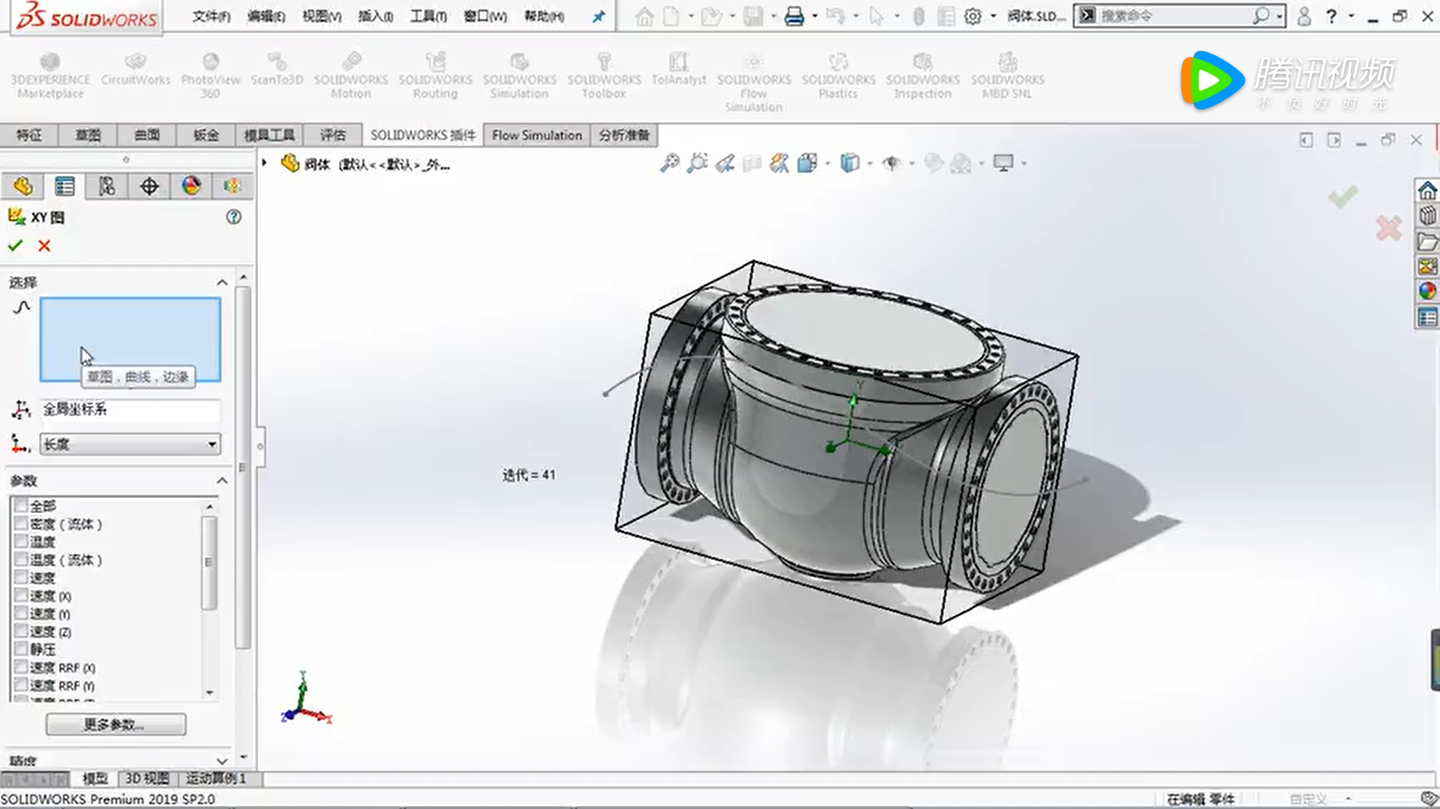The height and width of the screenshot is (809, 1440).
Task: Confirm the XY plot with green checkmark
Action: (16, 246)
